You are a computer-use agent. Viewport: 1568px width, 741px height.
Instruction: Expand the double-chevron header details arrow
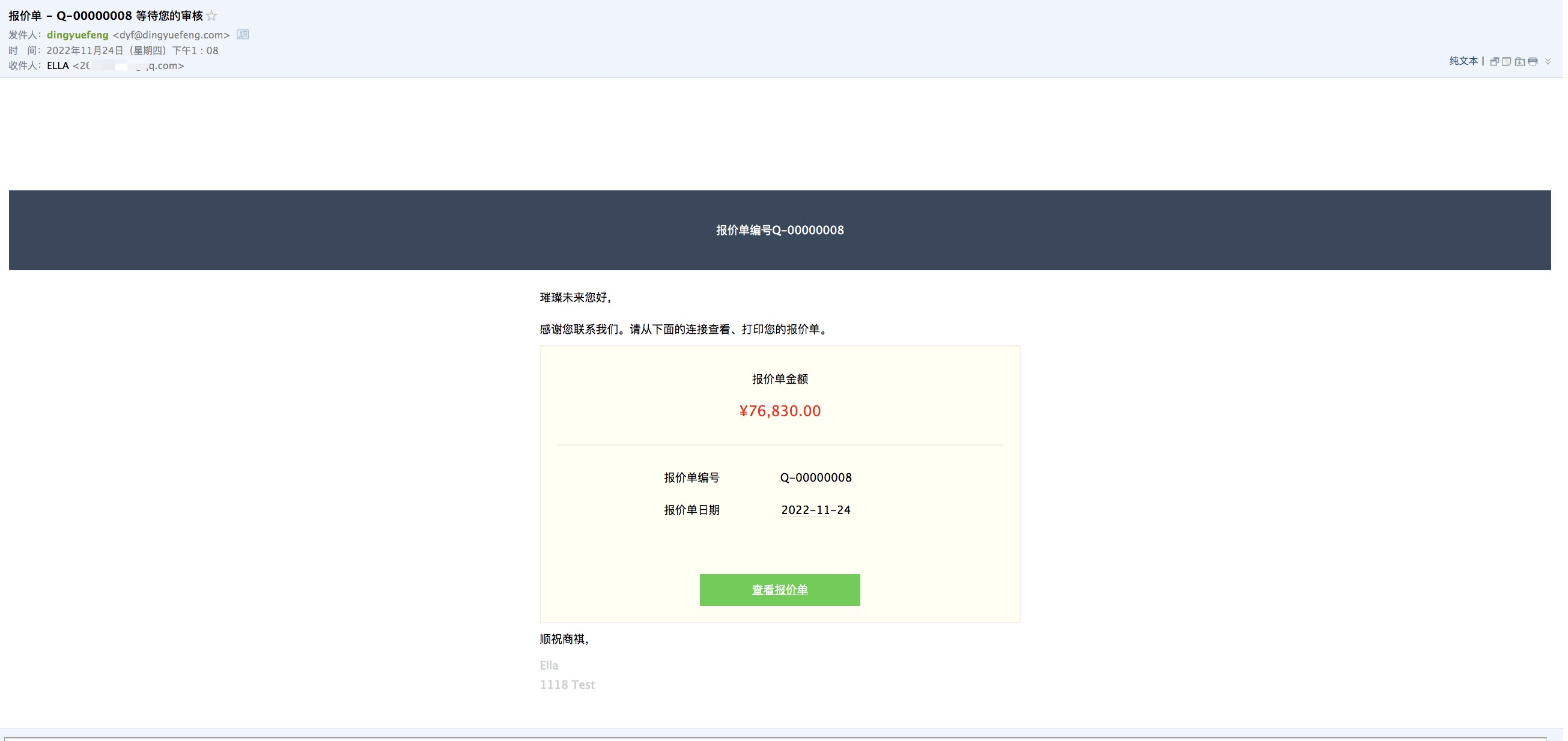[1548, 61]
